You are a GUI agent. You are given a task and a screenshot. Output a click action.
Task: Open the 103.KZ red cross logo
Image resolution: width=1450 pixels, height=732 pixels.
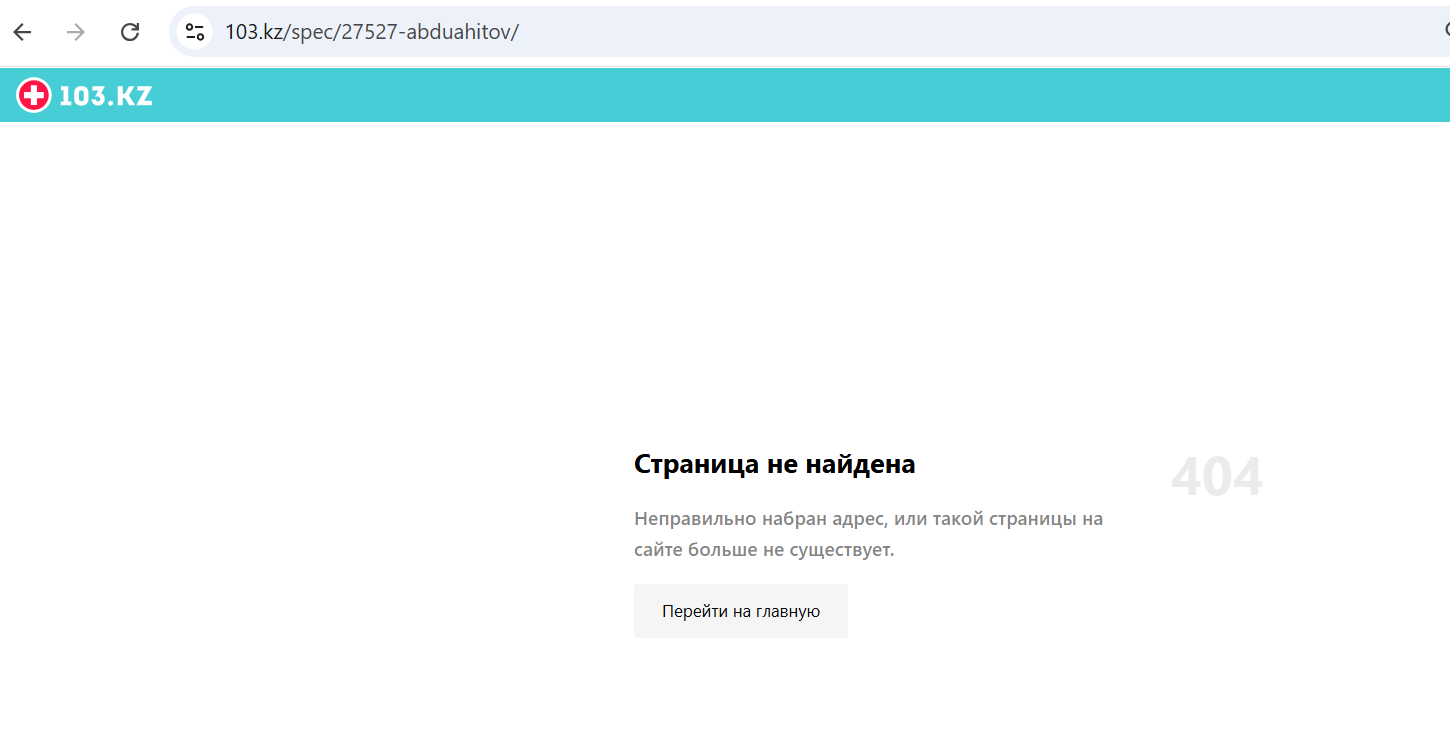[x=34, y=96]
